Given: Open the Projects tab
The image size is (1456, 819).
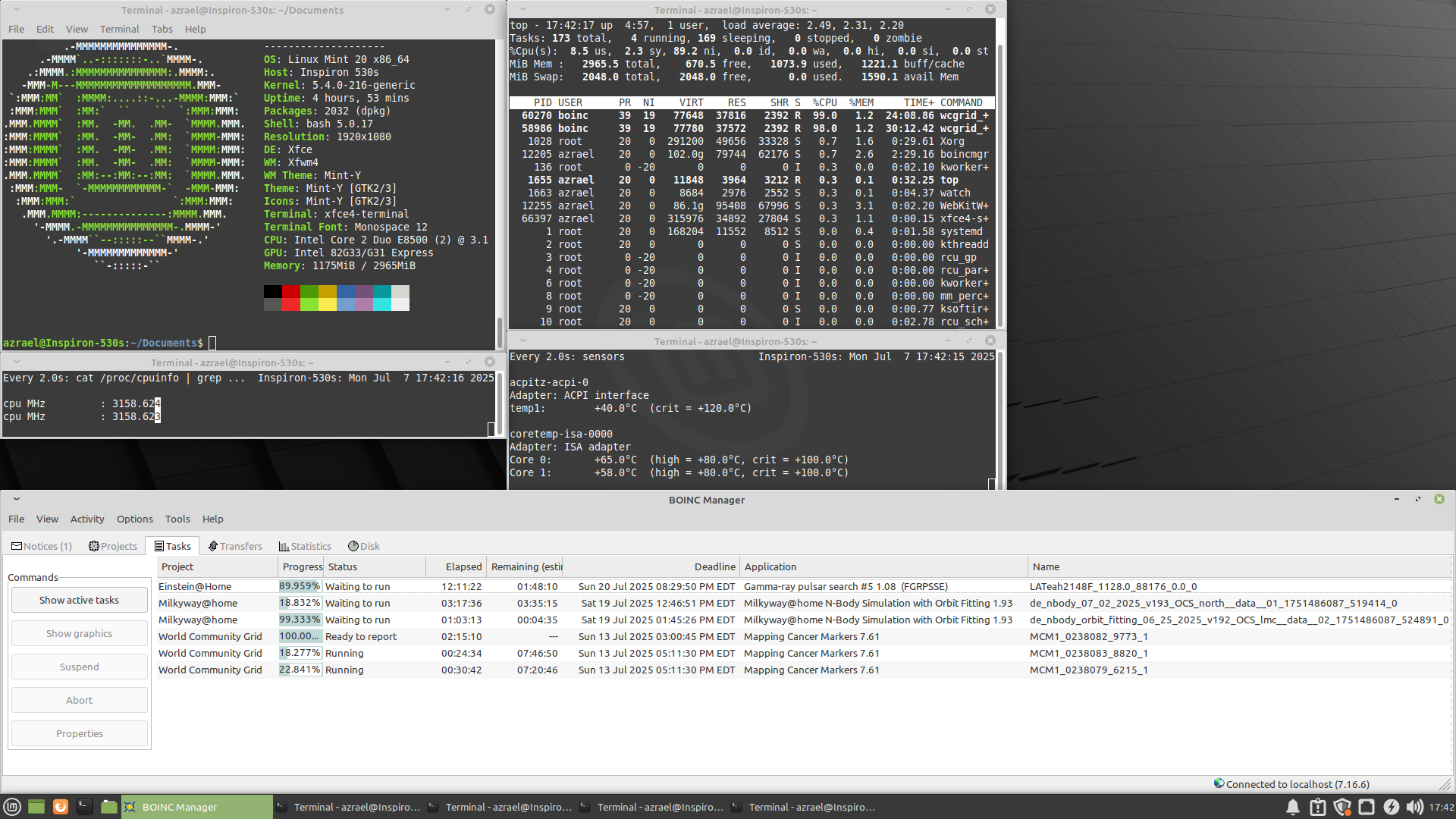Looking at the screenshot, I should point(113,546).
